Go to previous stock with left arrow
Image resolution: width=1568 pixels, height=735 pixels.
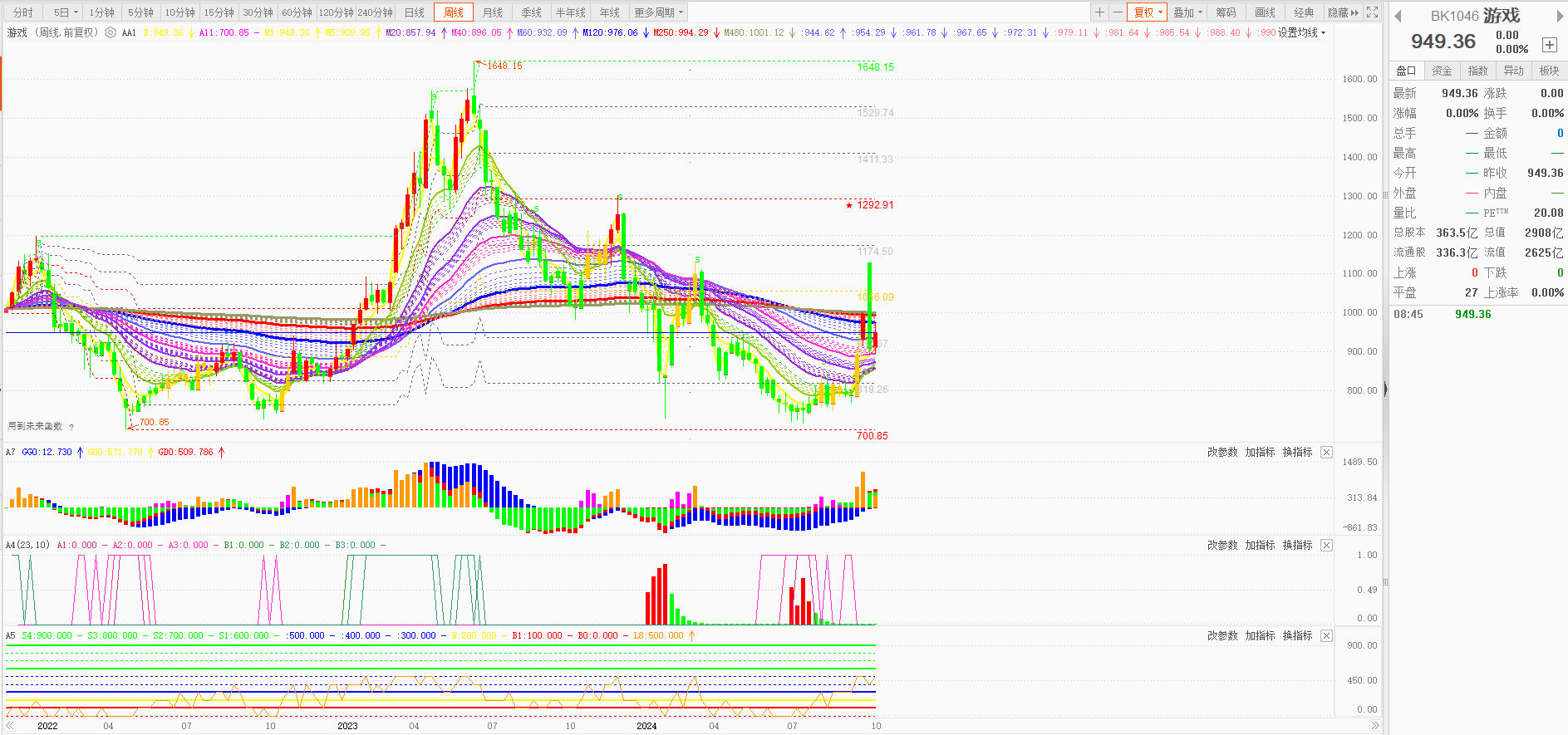click(x=1398, y=16)
